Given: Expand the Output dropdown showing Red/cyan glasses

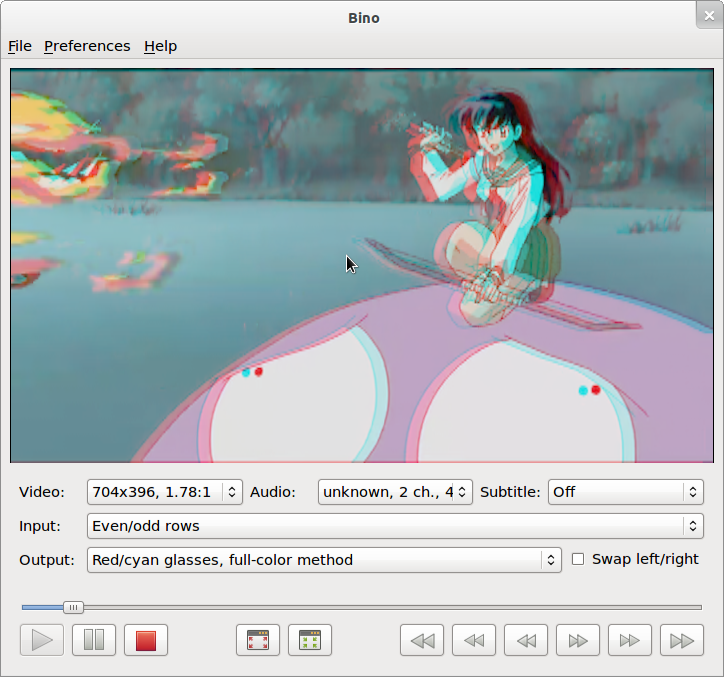Looking at the screenshot, I should [x=324, y=560].
